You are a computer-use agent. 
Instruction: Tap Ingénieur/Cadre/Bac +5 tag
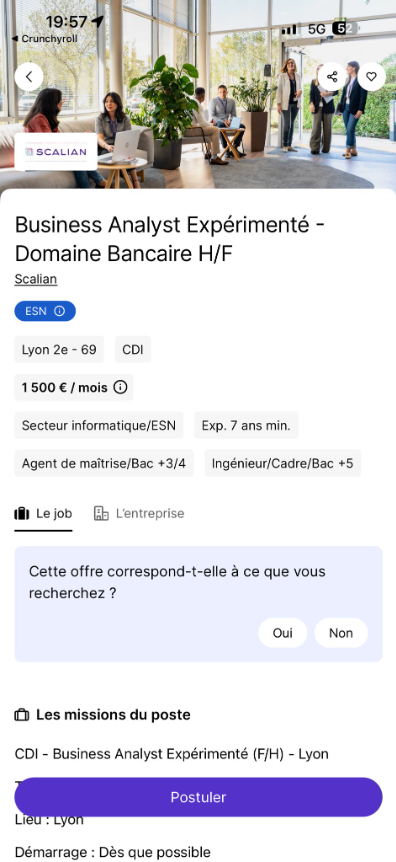[283, 463]
